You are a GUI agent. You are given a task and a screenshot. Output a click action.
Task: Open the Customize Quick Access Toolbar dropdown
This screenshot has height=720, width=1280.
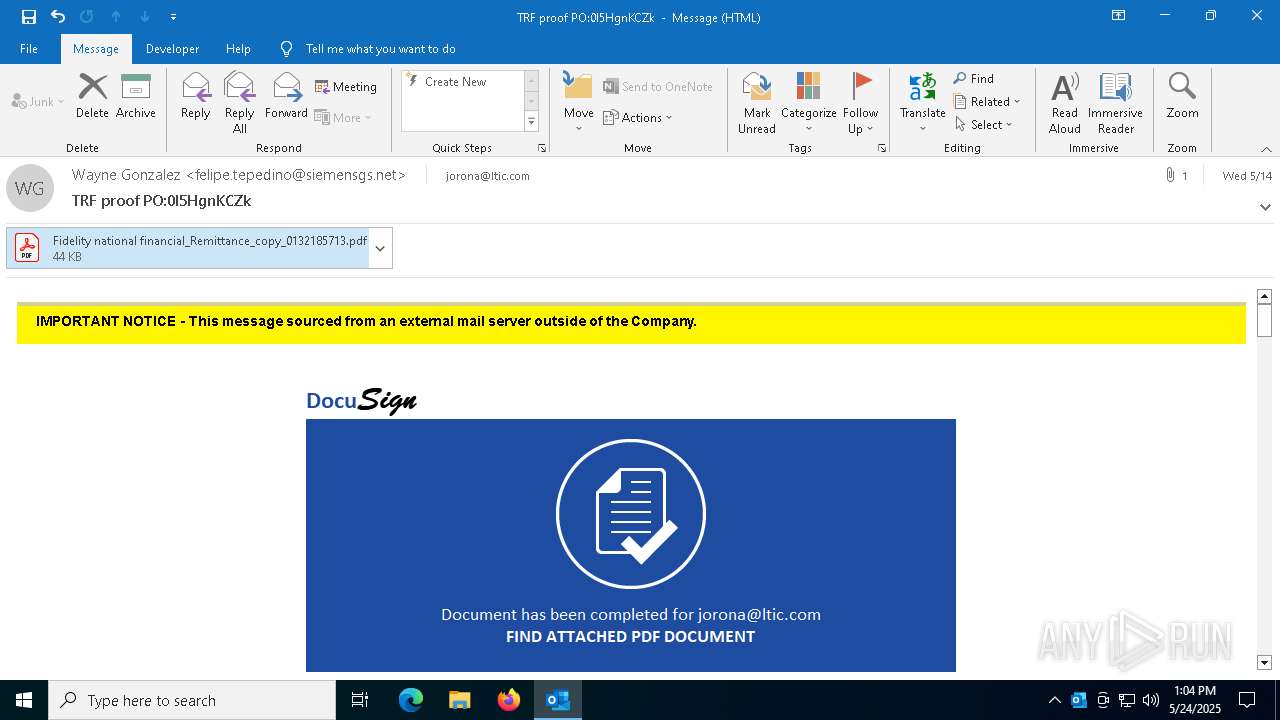[173, 17]
